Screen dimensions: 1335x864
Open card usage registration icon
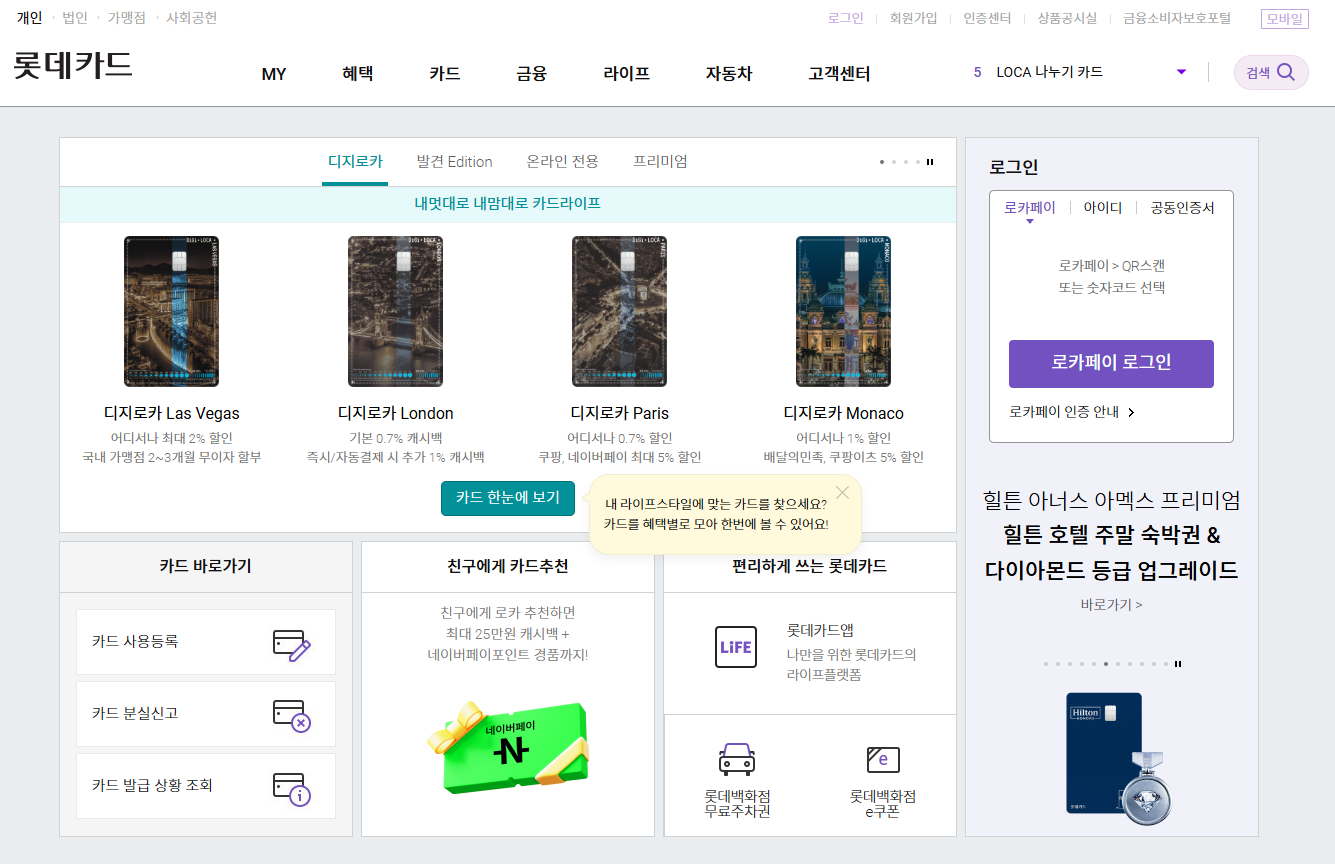click(292, 645)
